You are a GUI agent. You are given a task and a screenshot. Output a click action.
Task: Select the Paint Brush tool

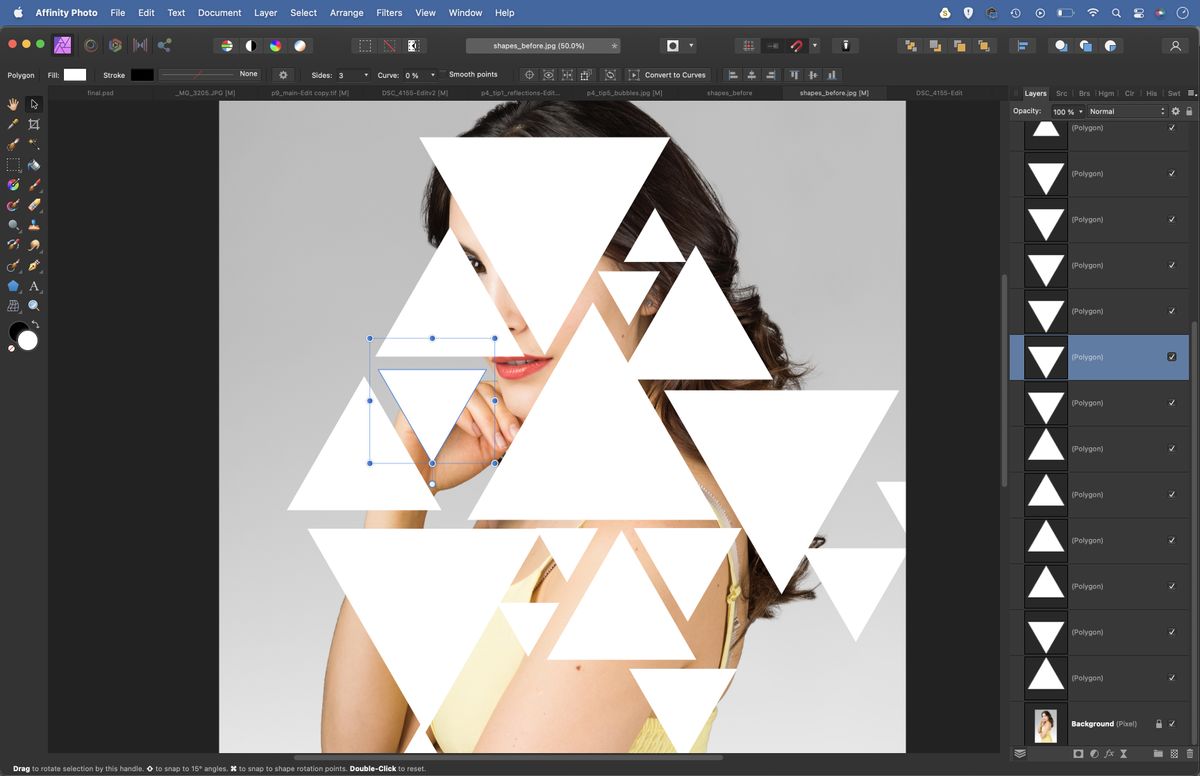[x=33, y=186]
